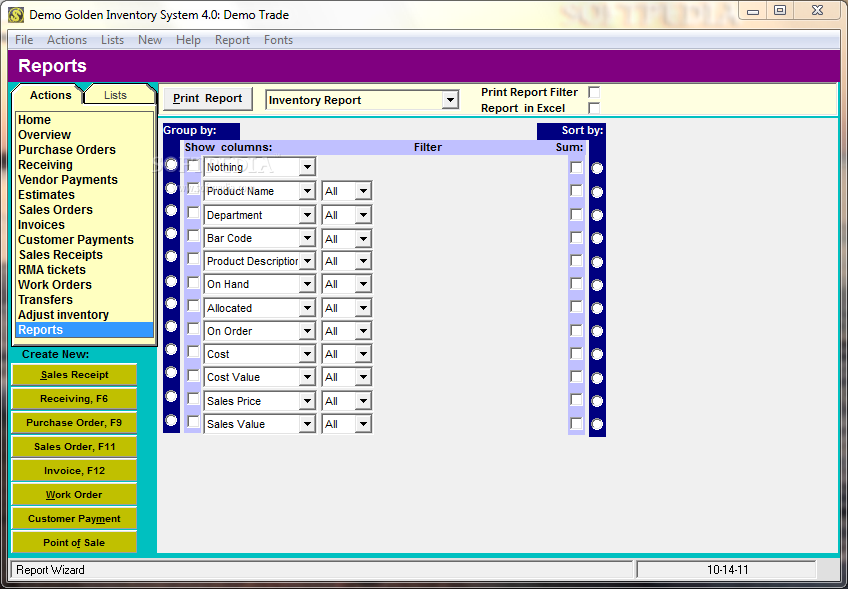Expand the Sales Value column dropdown
Screen dimensions: 848x589
tap(307, 424)
